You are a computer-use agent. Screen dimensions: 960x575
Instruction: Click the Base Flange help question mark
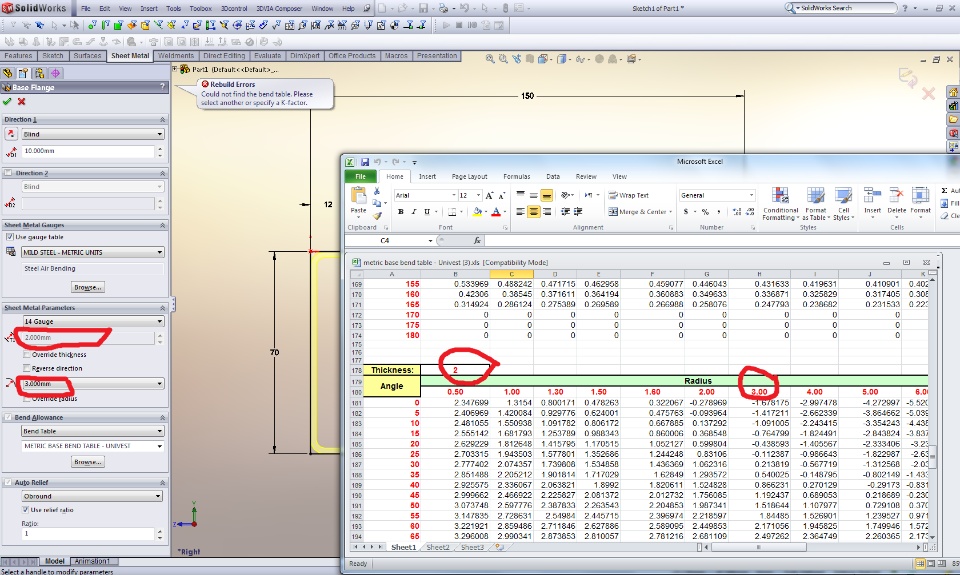[x=162, y=87]
